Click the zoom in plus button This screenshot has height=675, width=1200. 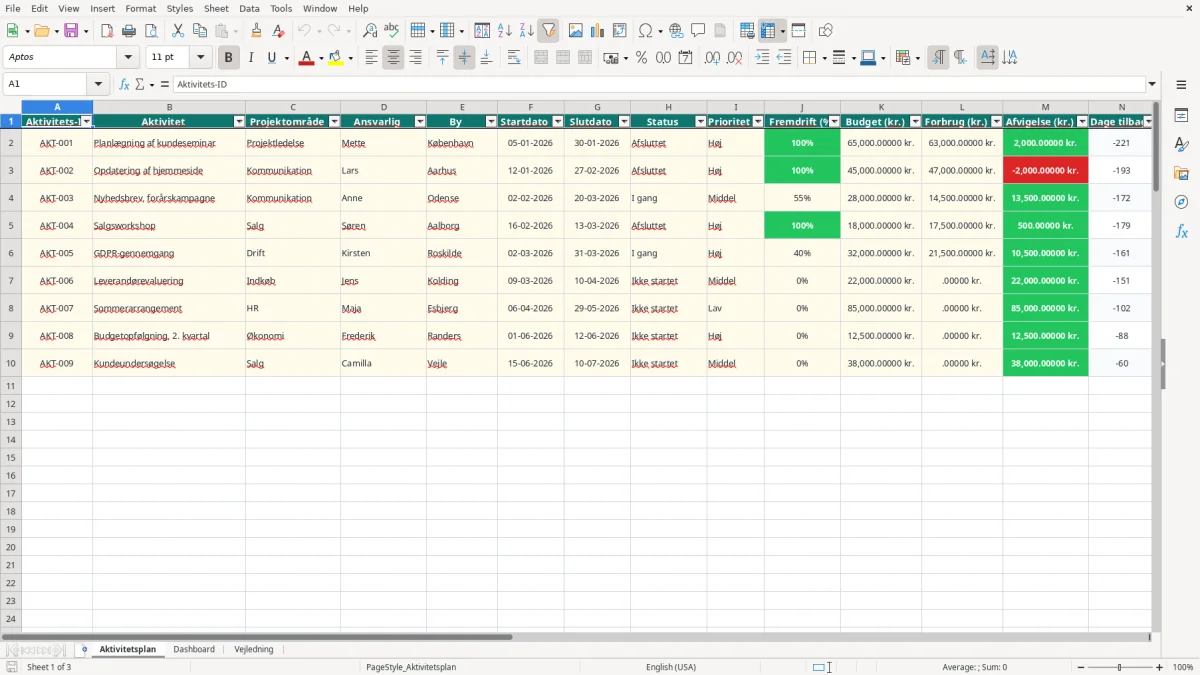pos(1160,667)
